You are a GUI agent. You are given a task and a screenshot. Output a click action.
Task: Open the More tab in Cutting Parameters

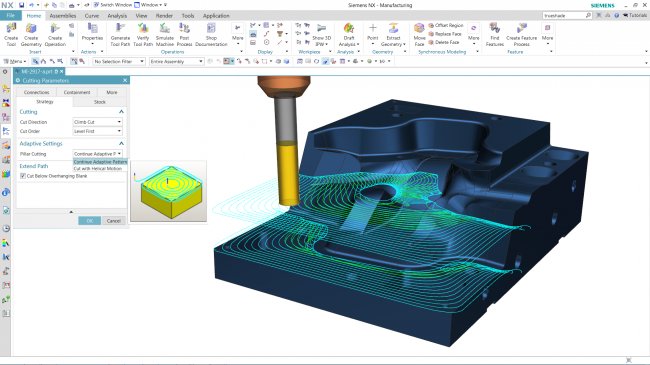point(112,92)
